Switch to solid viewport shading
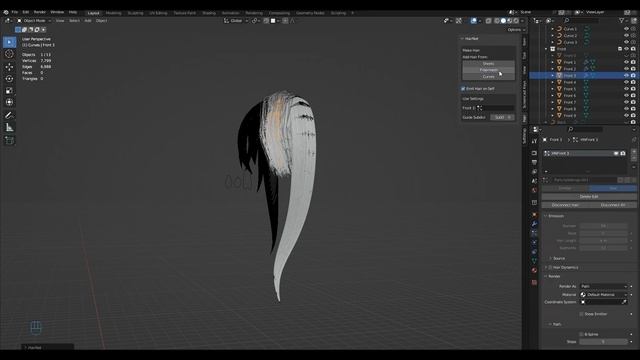 (x=503, y=20)
